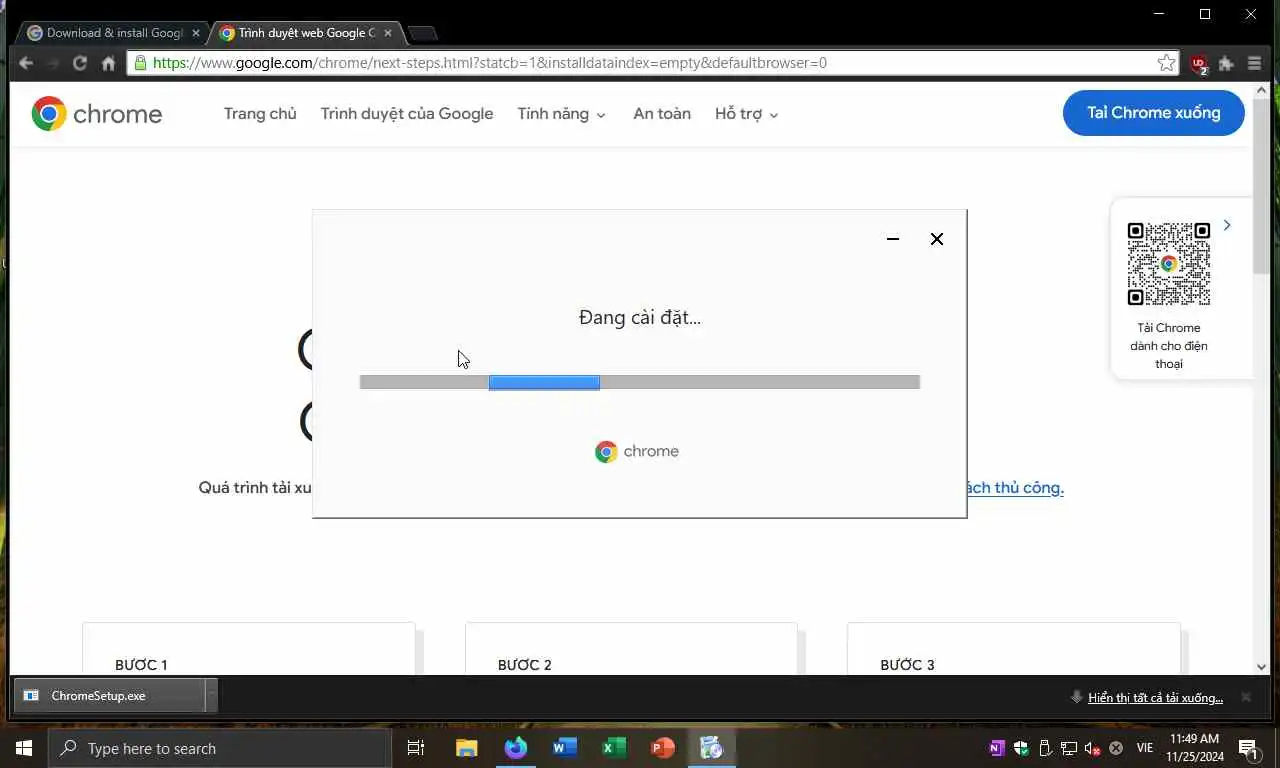Click the BƯỚC 3 card
The image size is (1280, 768).
1014,649
